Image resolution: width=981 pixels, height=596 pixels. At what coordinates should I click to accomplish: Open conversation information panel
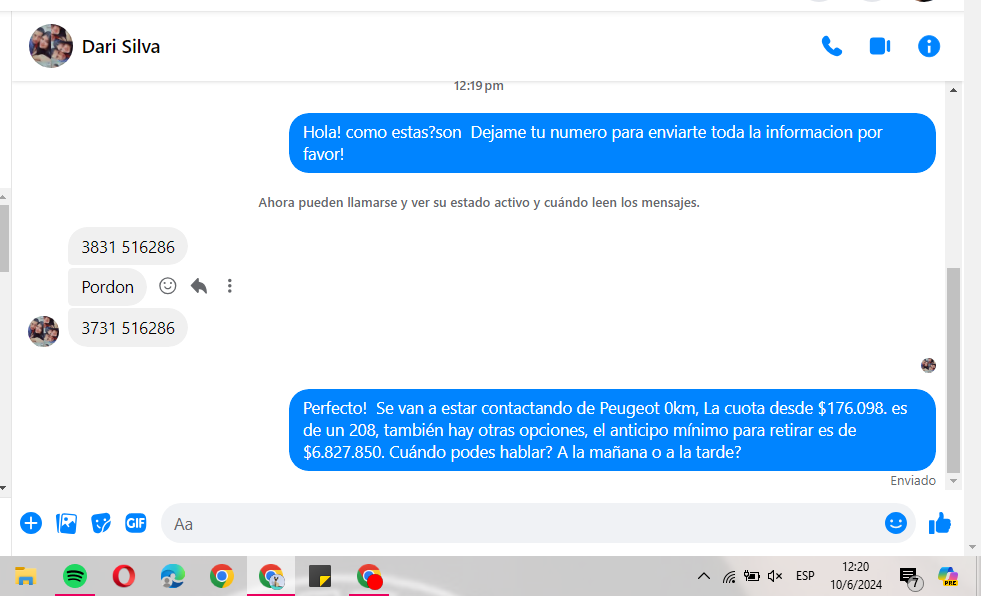pos(929,46)
